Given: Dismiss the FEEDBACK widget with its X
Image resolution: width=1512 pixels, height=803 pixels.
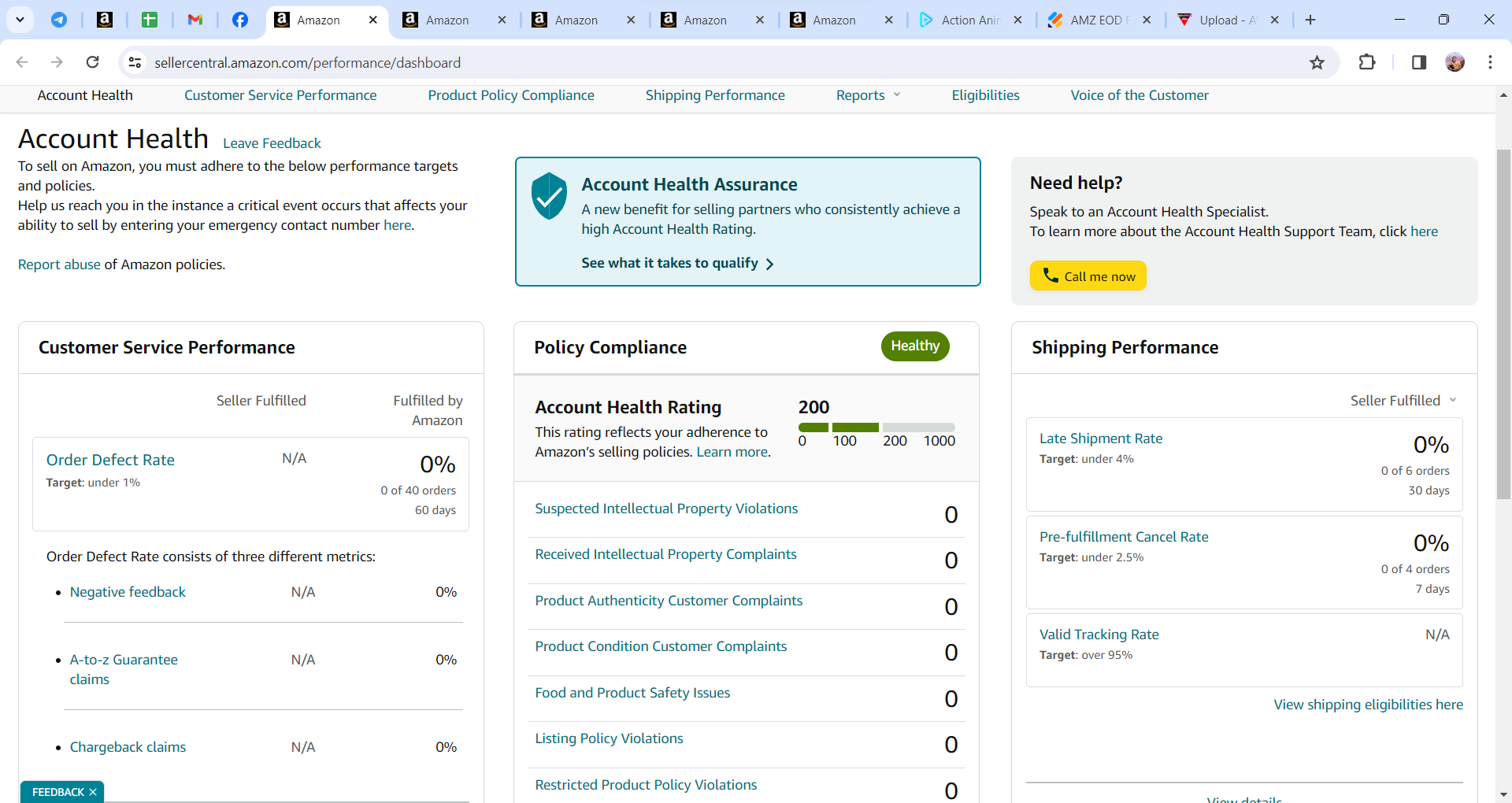Looking at the screenshot, I should (x=93, y=792).
